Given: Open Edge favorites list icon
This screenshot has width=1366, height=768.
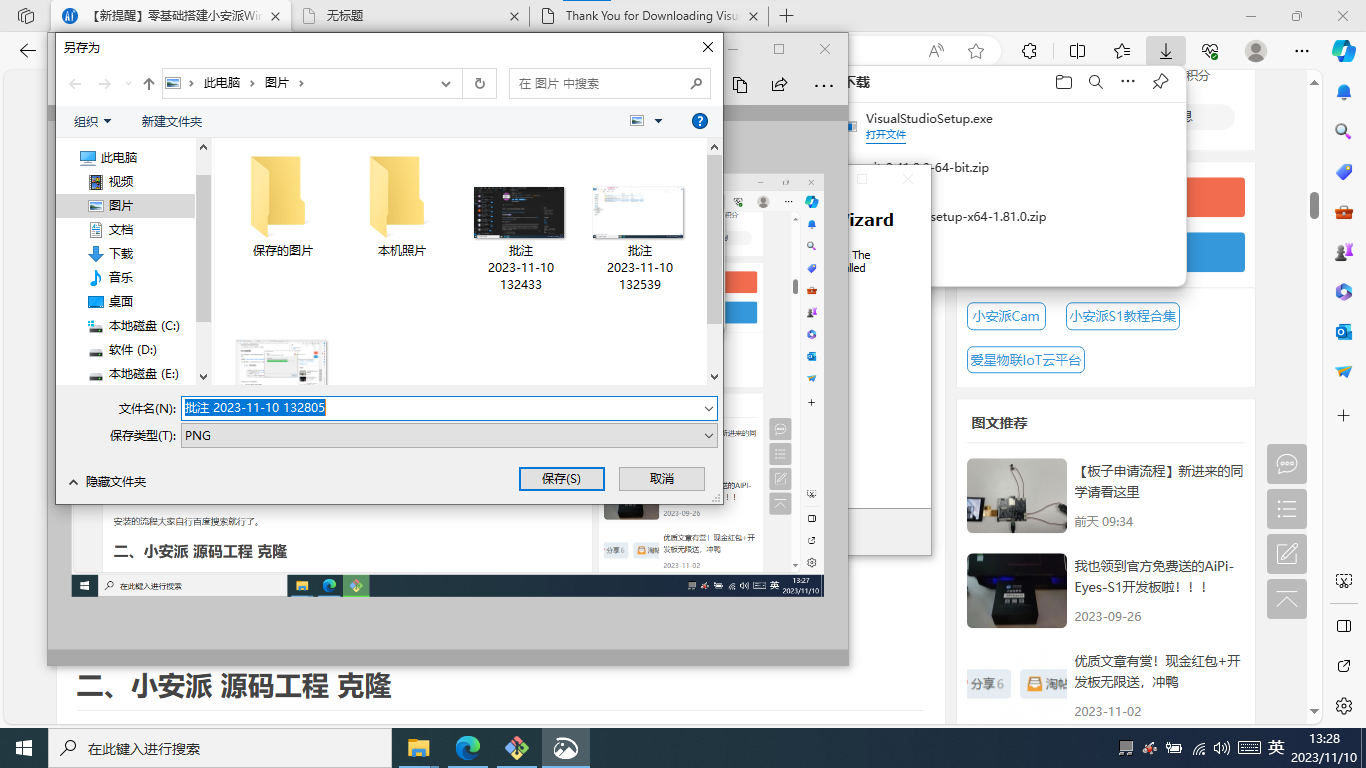Looking at the screenshot, I should pyautogui.click(x=1122, y=51).
